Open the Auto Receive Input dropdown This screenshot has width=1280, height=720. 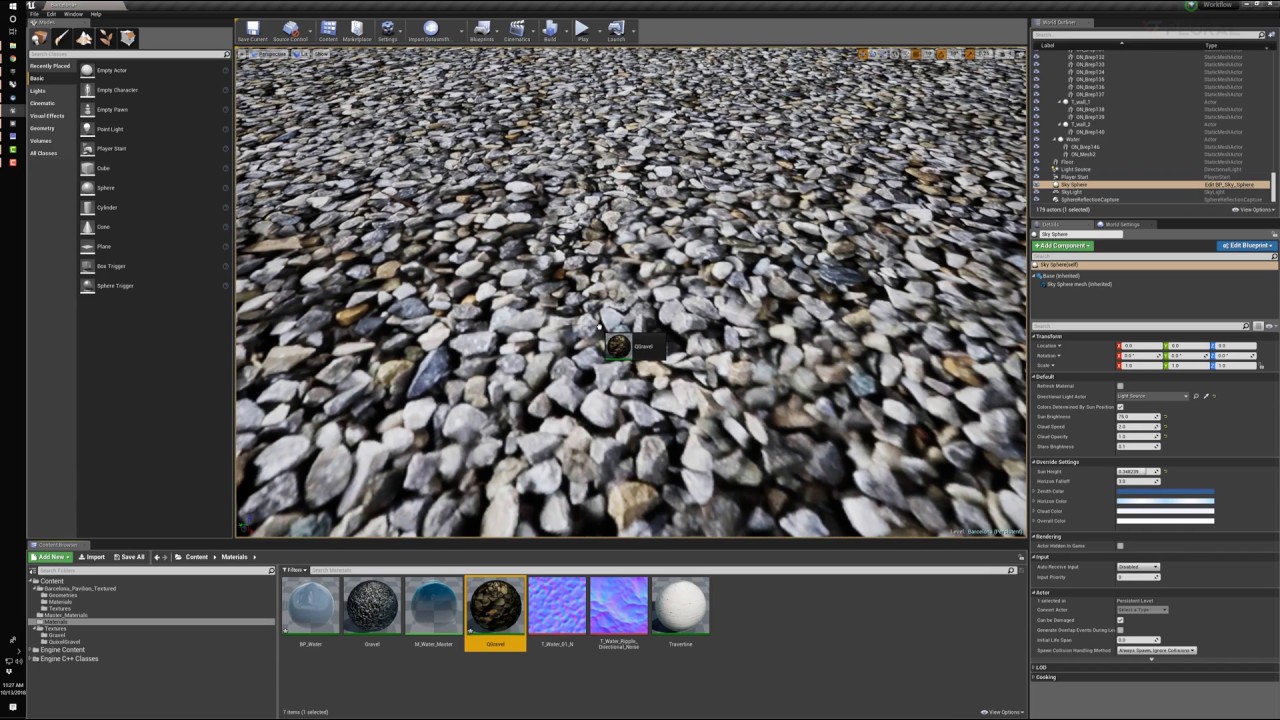[x=1137, y=567]
